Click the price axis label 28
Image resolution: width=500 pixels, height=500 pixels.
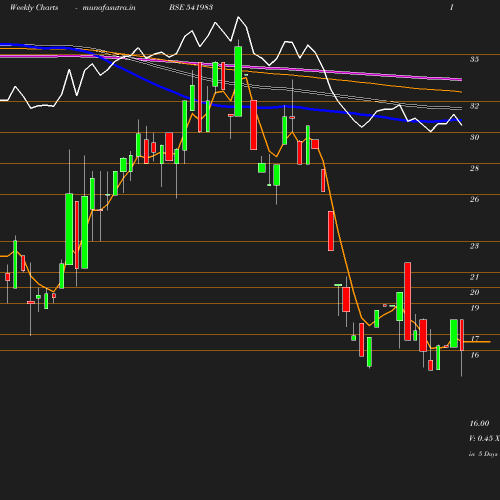pos(474,168)
